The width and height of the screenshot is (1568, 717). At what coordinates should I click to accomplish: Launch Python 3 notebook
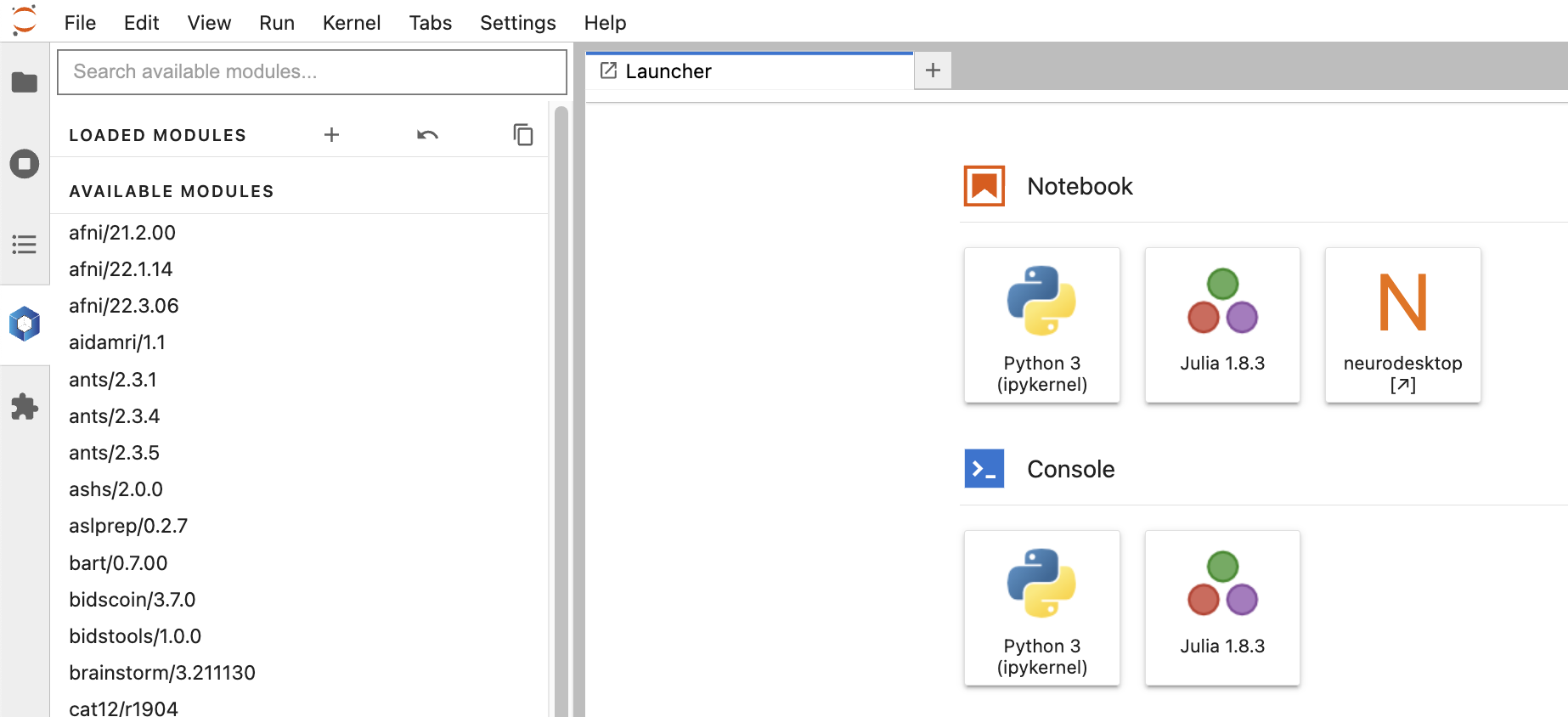tap(1041, 325)
